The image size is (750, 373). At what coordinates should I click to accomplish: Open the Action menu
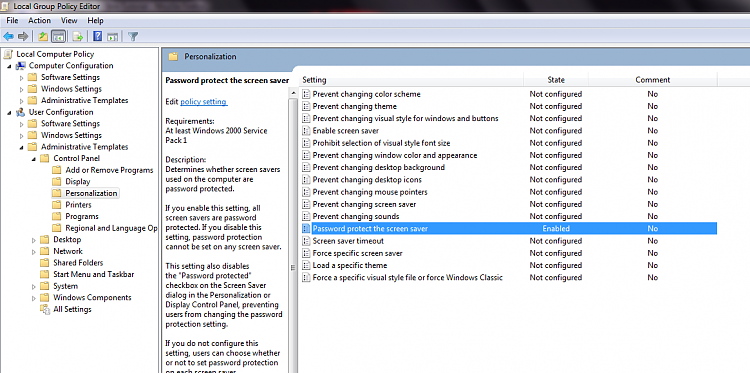[39, 21]
